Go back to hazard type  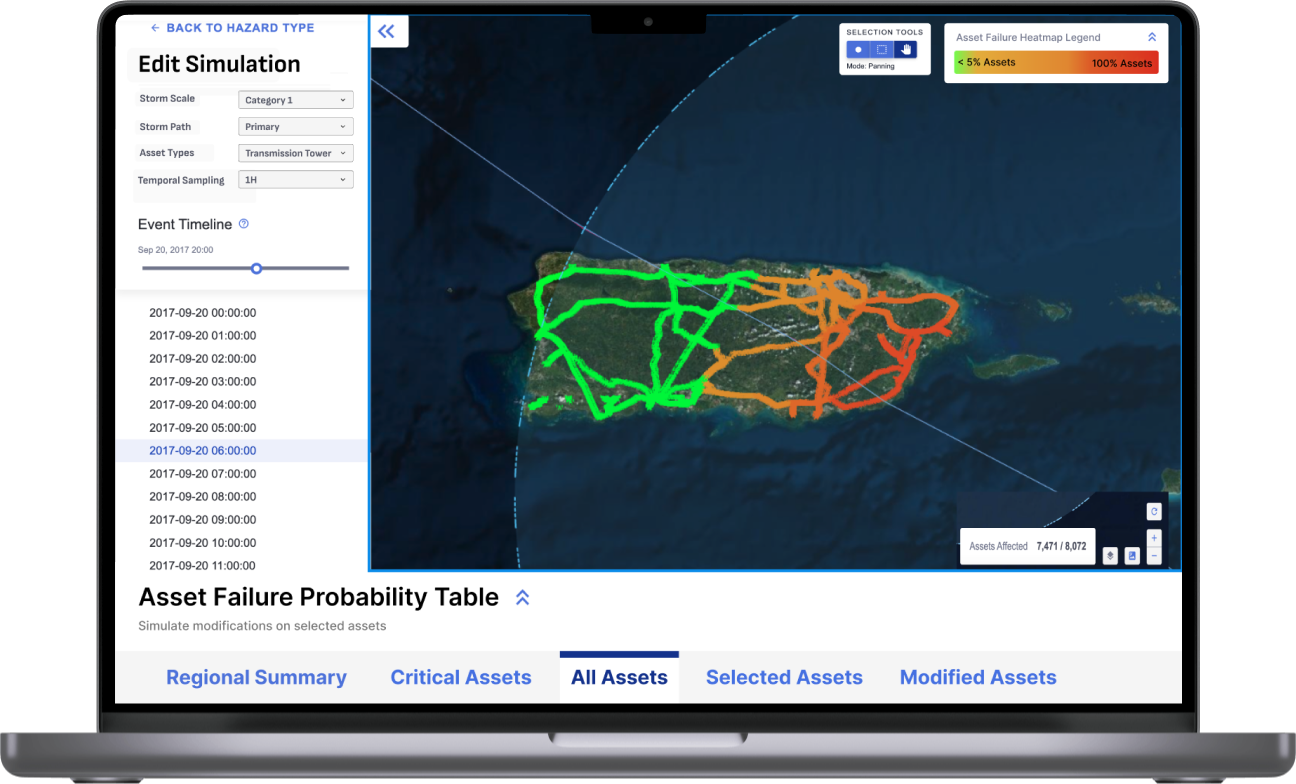(x=232, y=28)
